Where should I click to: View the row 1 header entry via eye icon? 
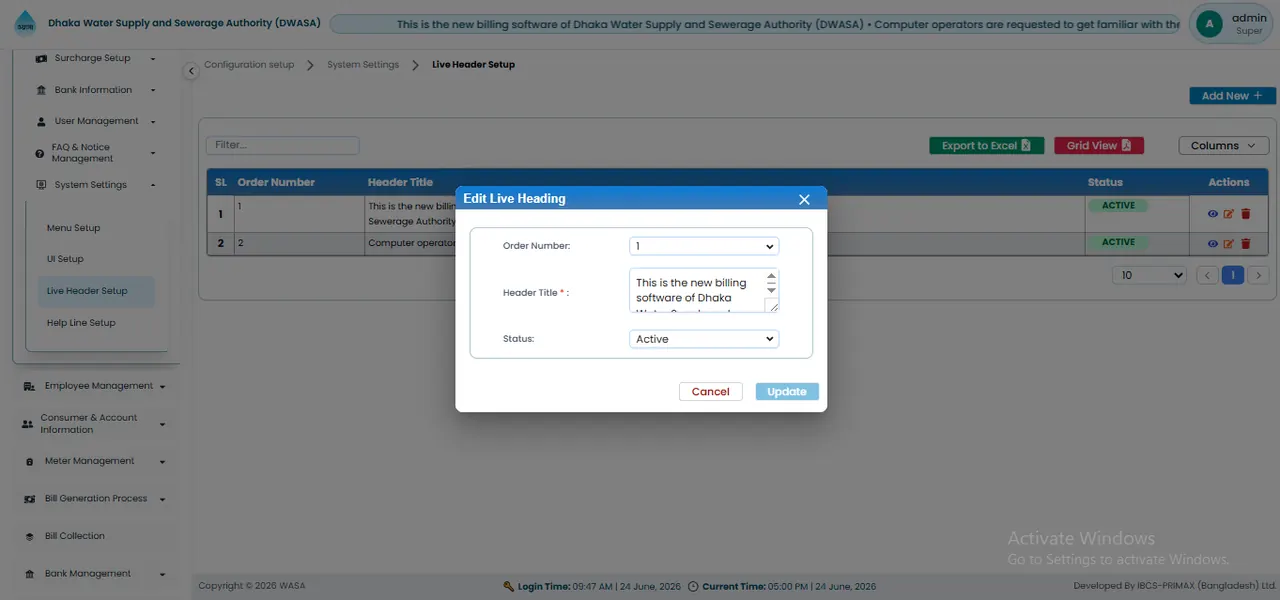1213,214
